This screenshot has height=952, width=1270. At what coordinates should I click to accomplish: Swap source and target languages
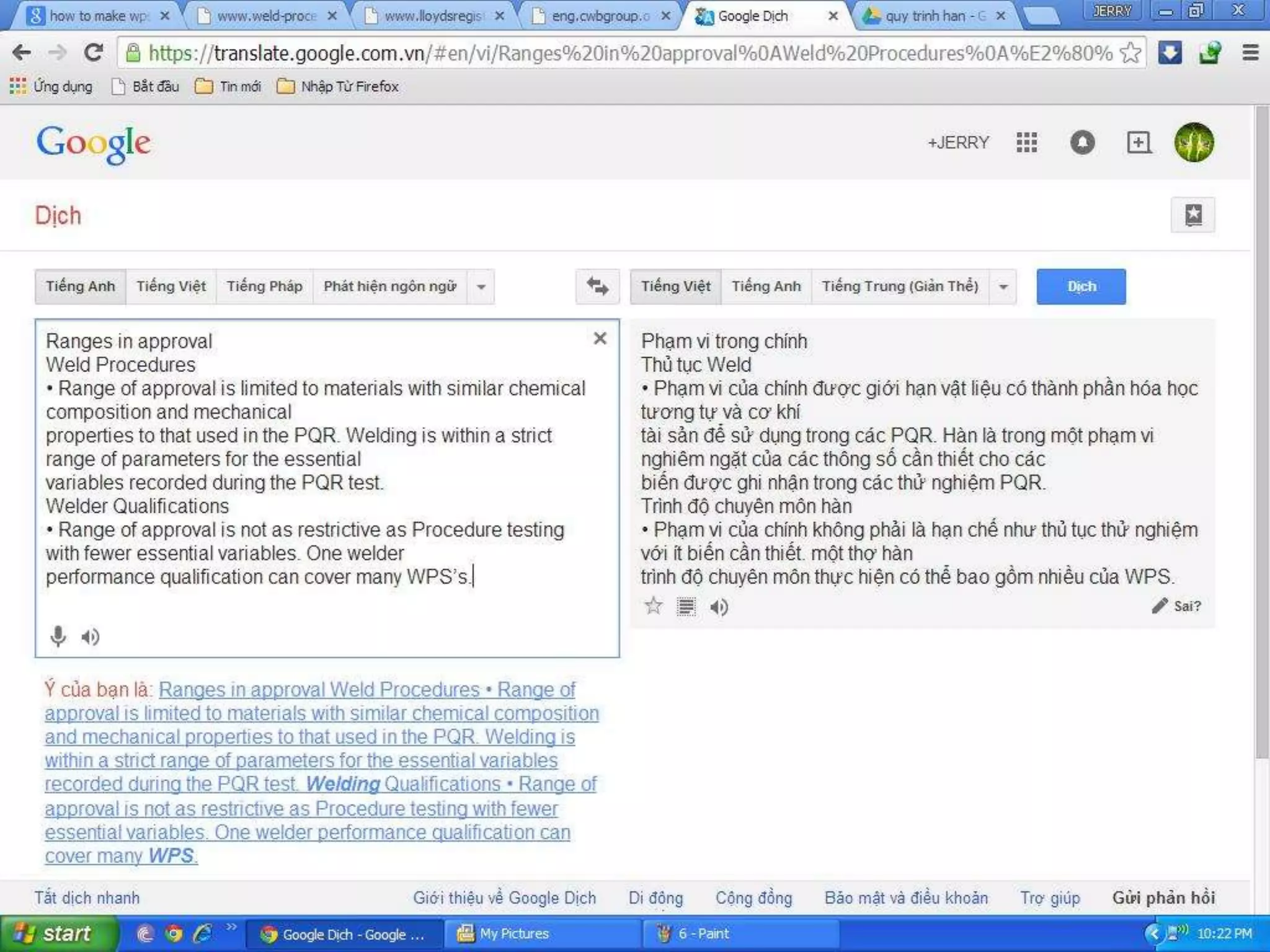click(597, 286)
